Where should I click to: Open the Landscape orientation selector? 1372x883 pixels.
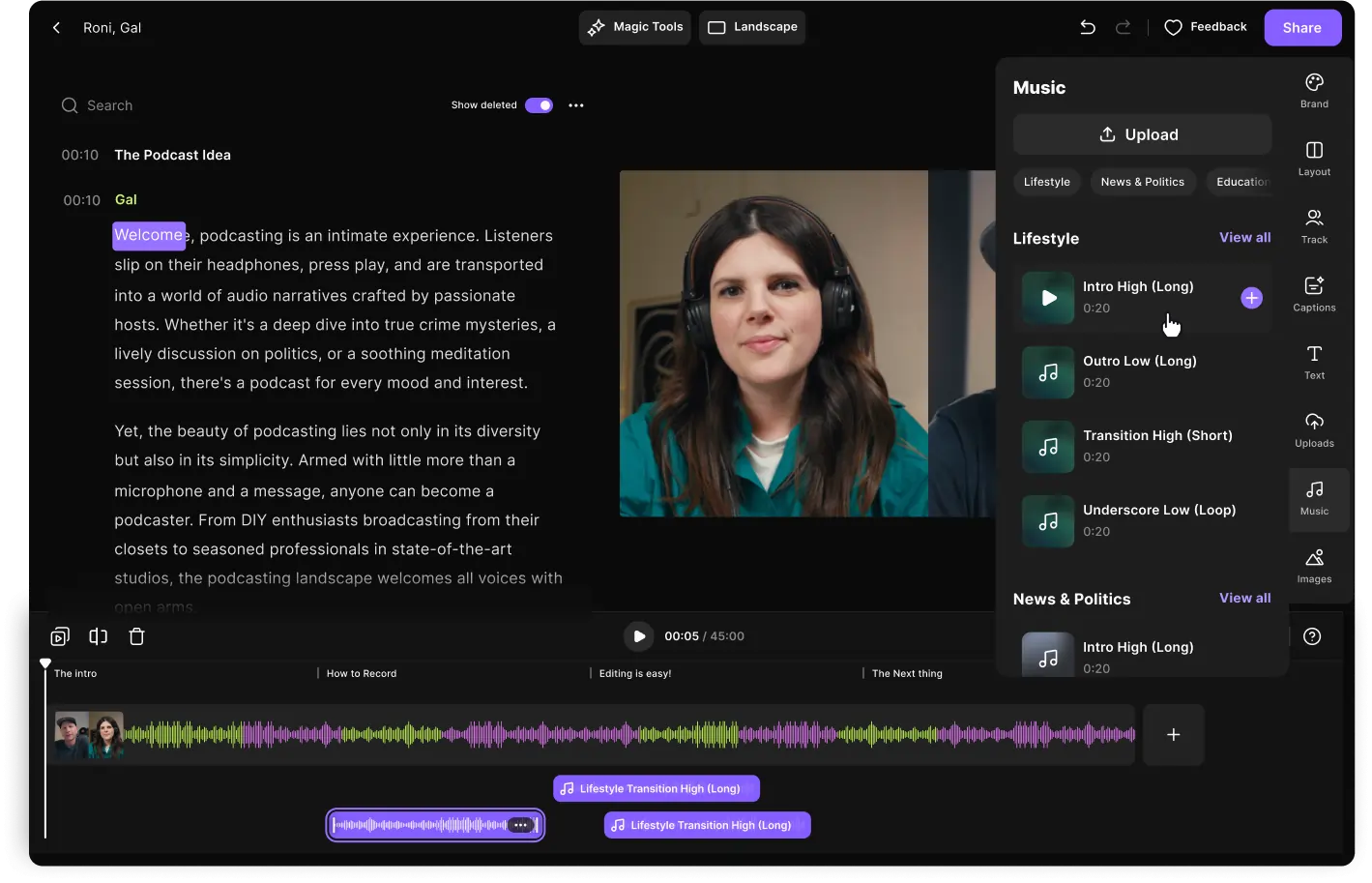(752, 27)
